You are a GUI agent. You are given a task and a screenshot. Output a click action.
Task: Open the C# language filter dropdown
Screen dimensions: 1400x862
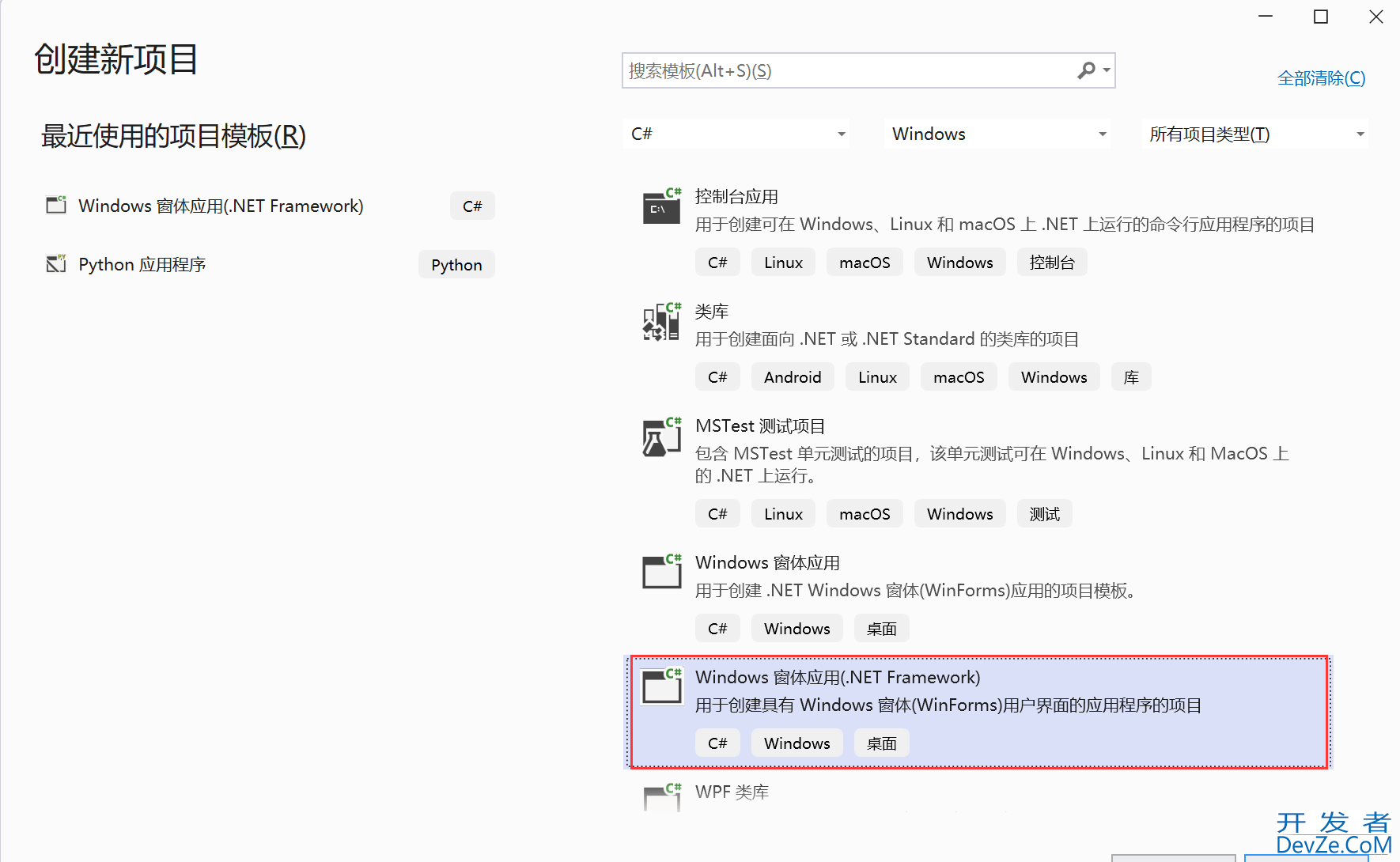click(736, 134)
